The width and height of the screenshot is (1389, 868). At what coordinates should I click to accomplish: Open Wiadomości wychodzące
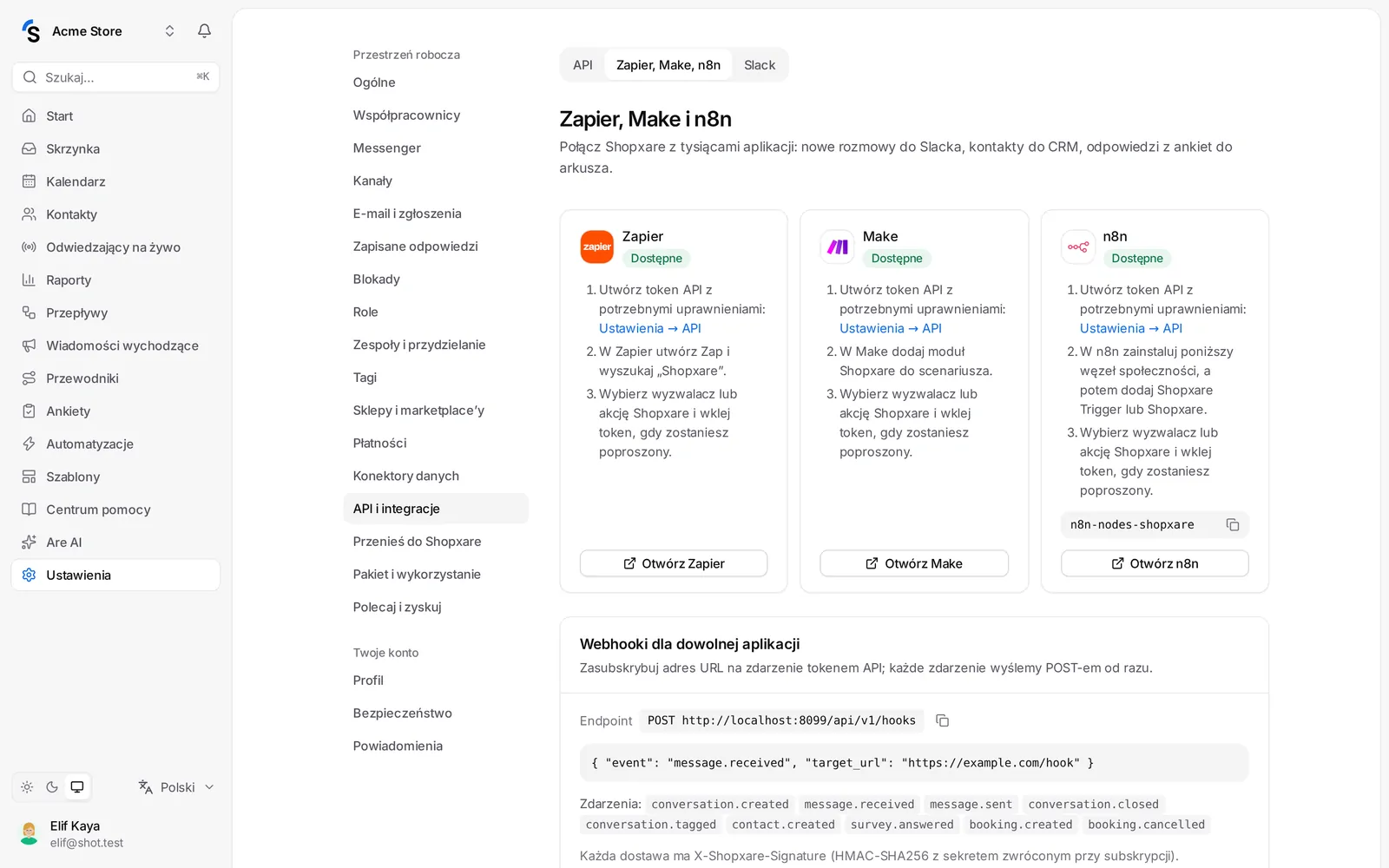pos(115,345)
